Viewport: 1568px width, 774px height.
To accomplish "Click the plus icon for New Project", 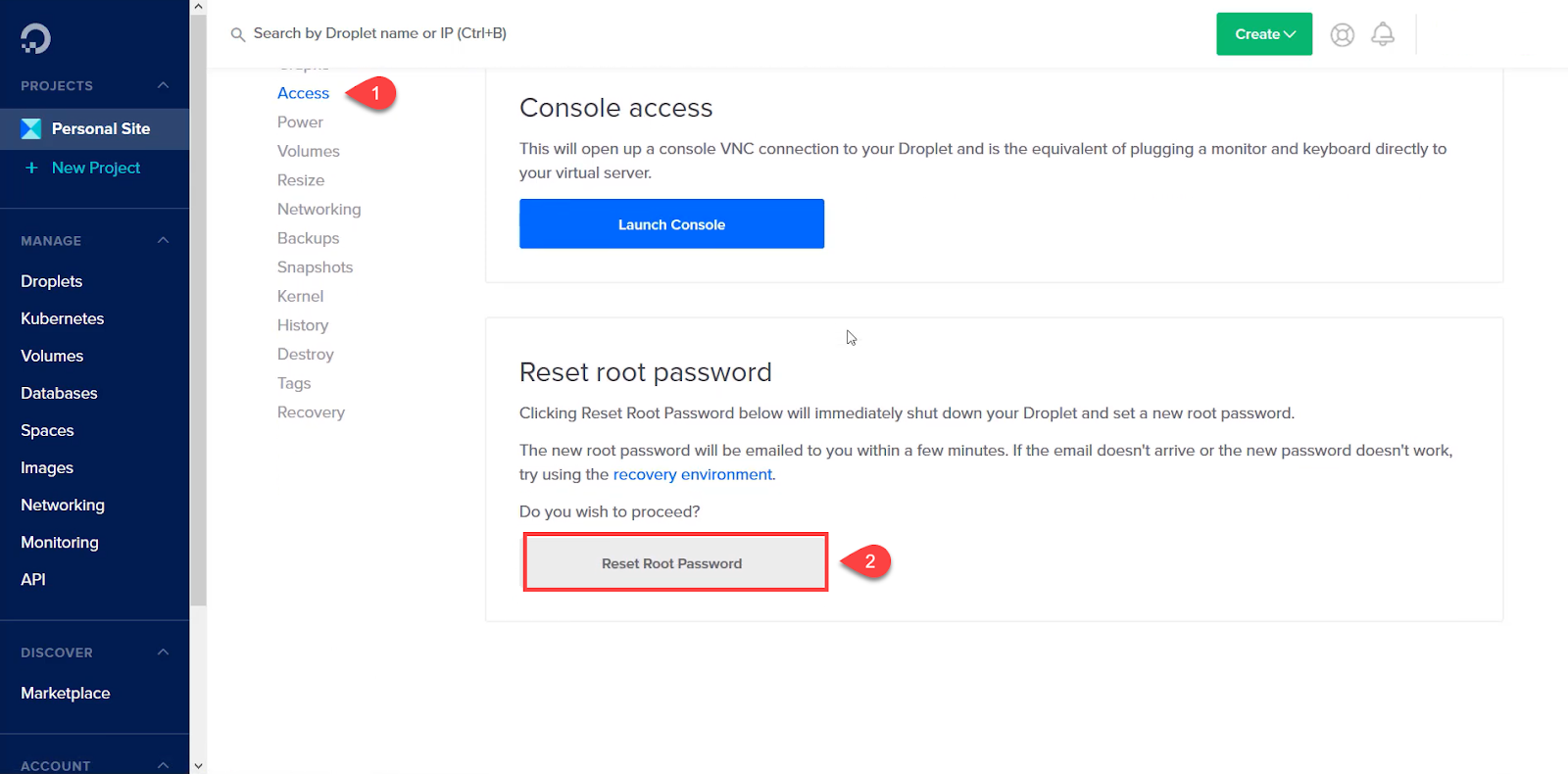I will tap(31, 168).
